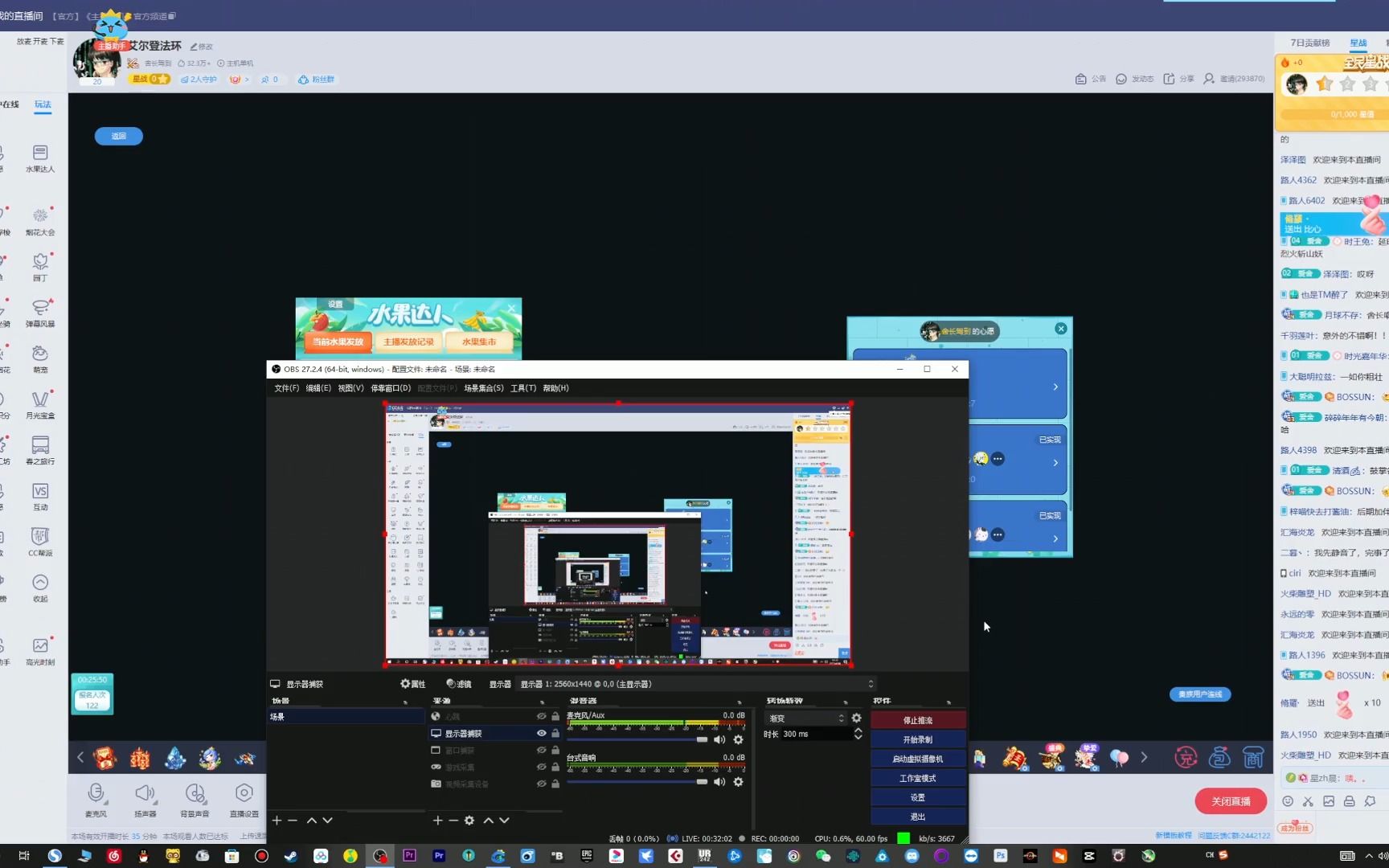Open 直播设置 live settings

point(244,800)
